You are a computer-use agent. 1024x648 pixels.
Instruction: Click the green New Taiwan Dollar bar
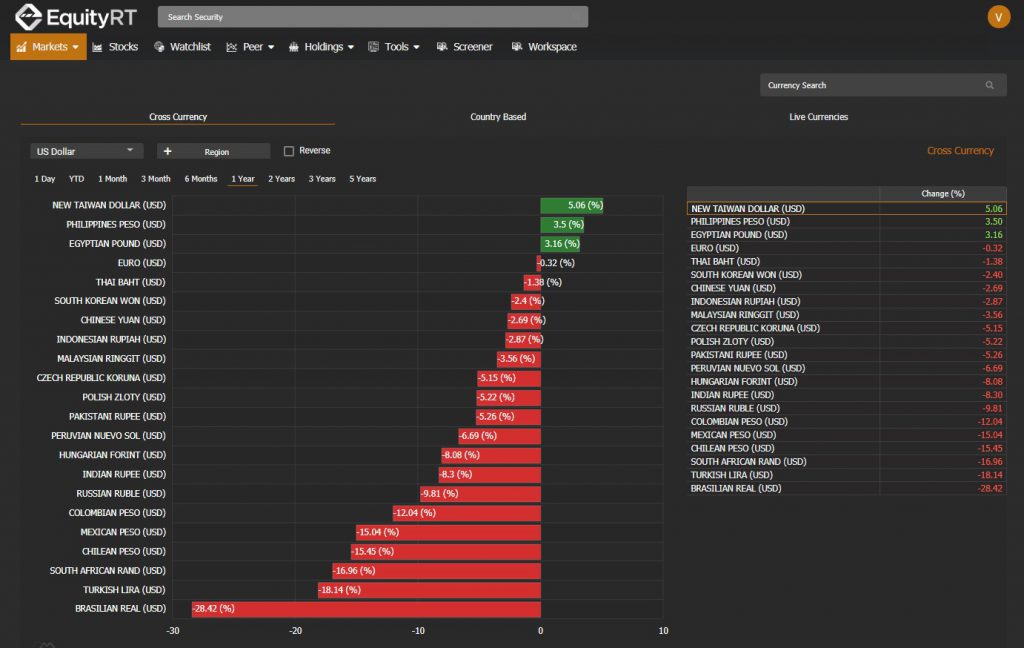[x=572, y=205]
